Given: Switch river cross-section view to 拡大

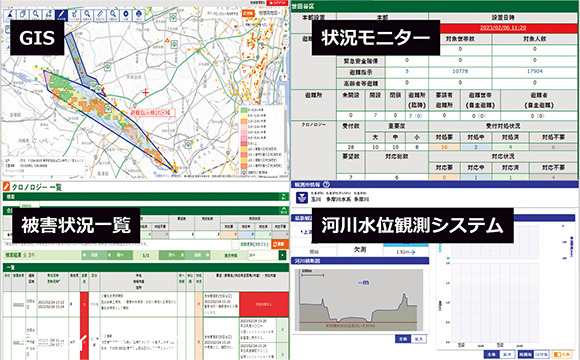Looking at the screenshot, I should tap(419, 339).
